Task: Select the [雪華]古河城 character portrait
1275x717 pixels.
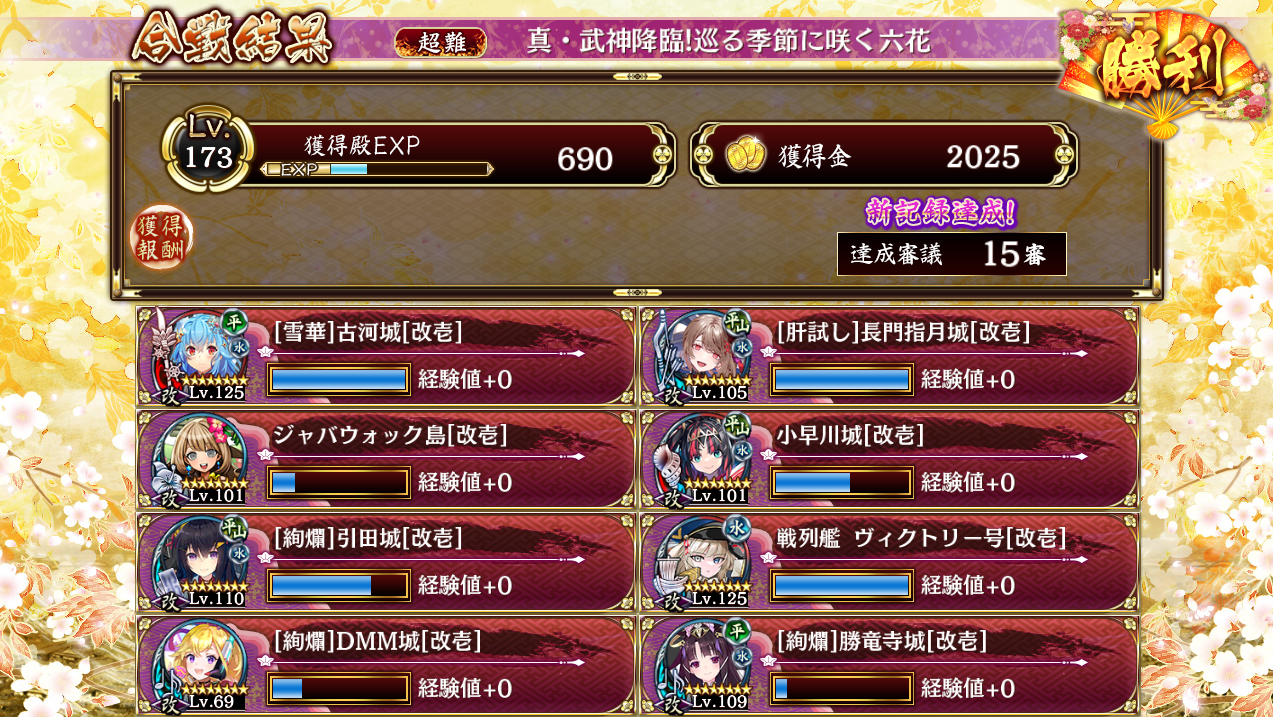Action: click(x=198, y=354)
